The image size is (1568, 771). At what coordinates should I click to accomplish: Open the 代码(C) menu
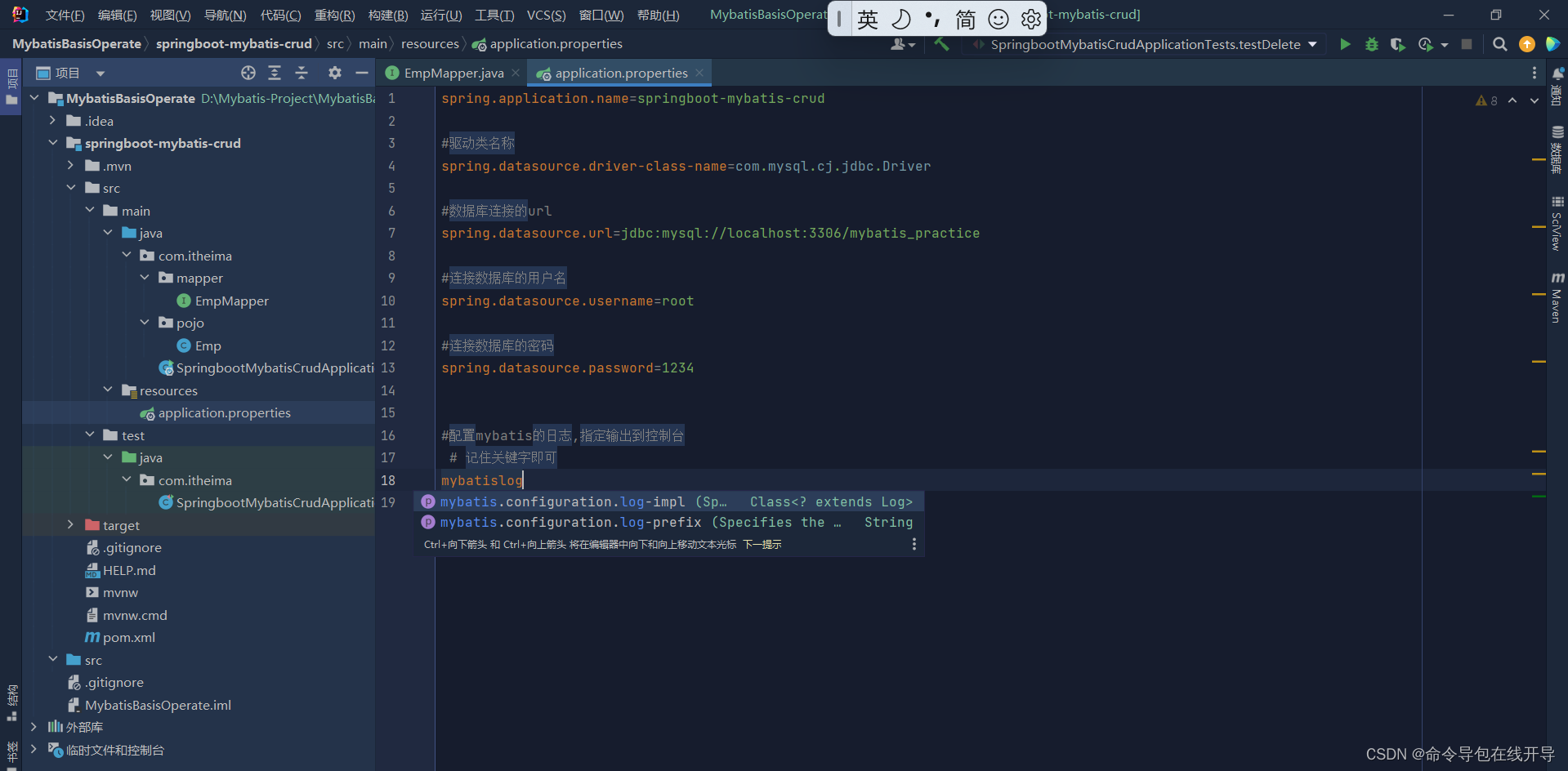click(x=281, y=14)
